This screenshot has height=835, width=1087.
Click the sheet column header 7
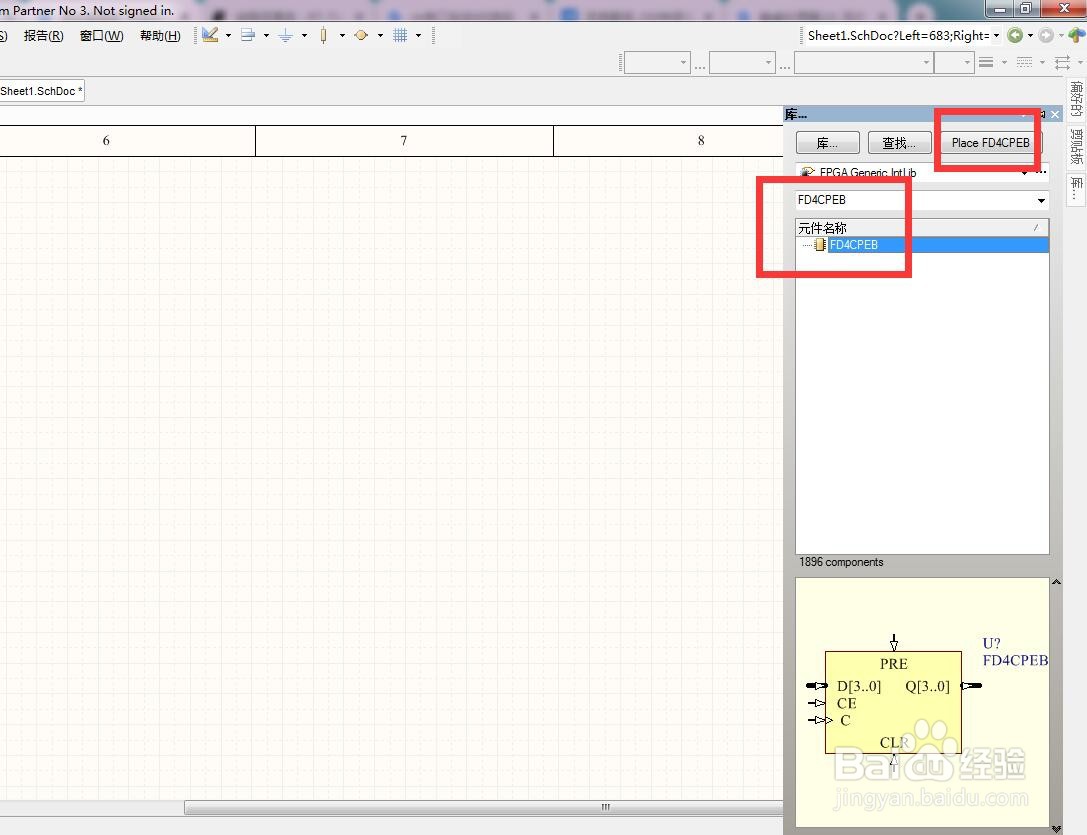(404, 141)
